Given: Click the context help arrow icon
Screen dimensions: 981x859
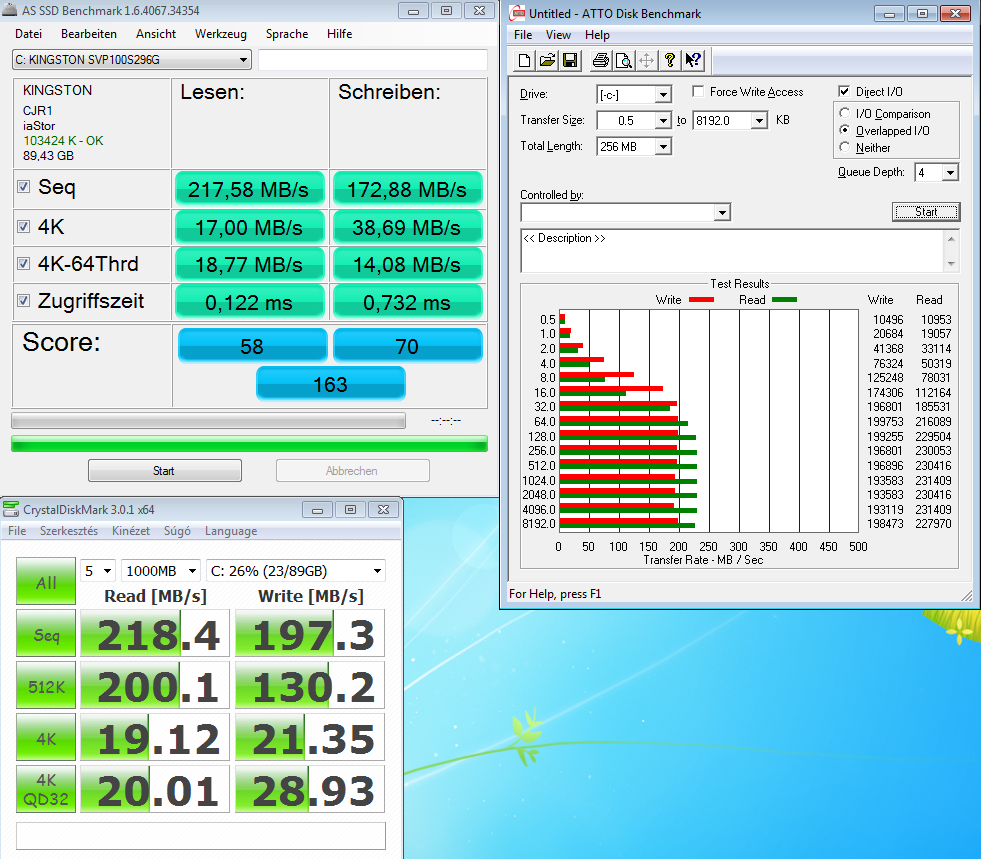Looking at the screenshot, I should [x=694, y=60].
